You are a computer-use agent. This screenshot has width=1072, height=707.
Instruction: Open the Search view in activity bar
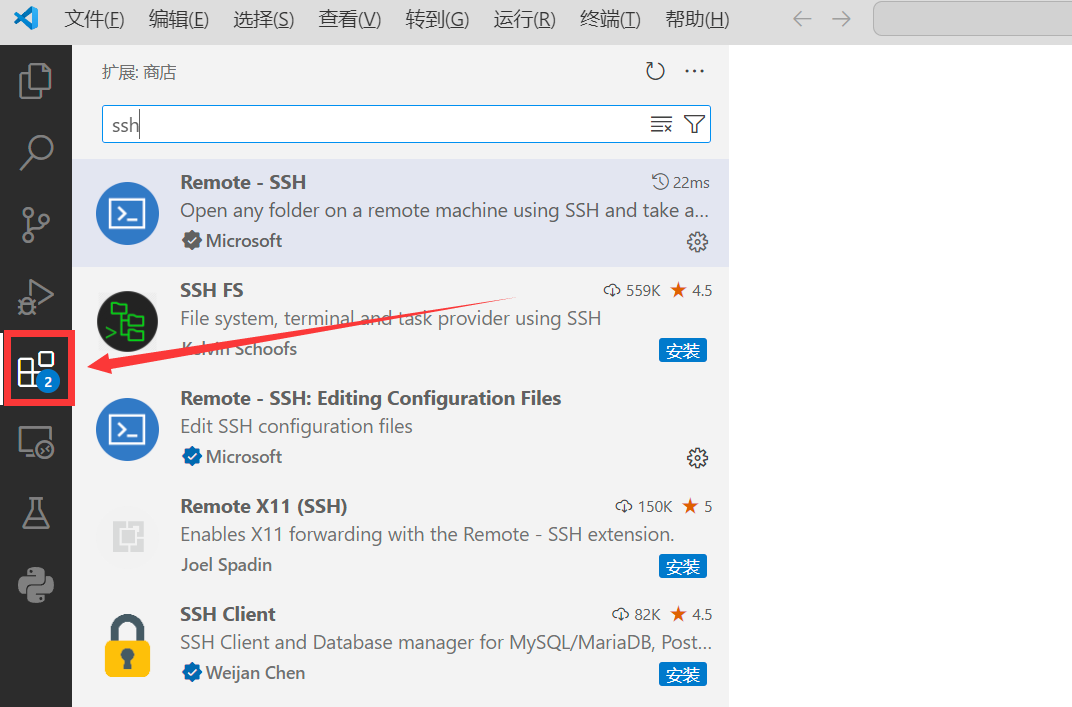[36, 153]
